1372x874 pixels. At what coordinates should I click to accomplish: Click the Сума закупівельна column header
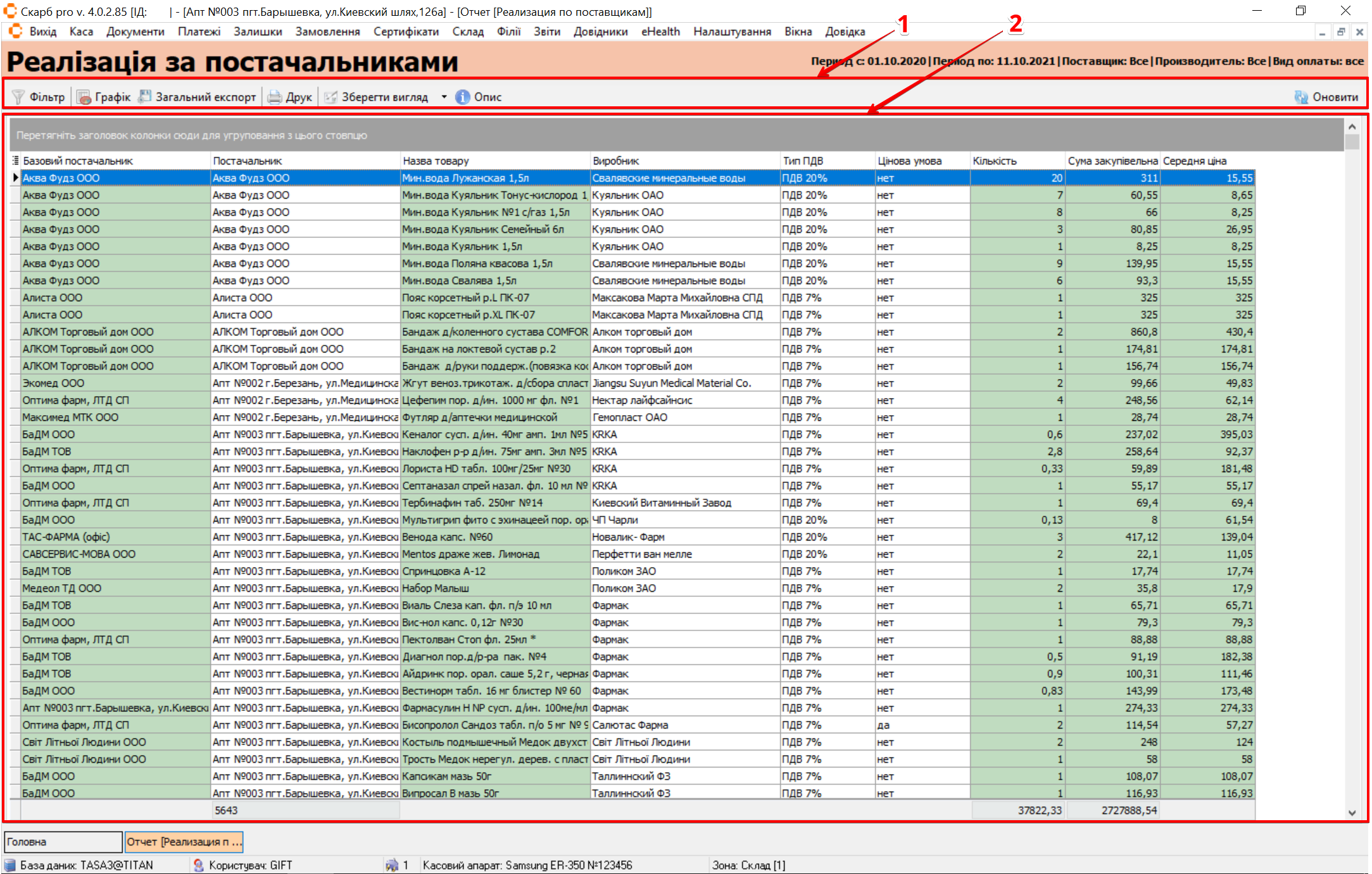(1112, 161)
